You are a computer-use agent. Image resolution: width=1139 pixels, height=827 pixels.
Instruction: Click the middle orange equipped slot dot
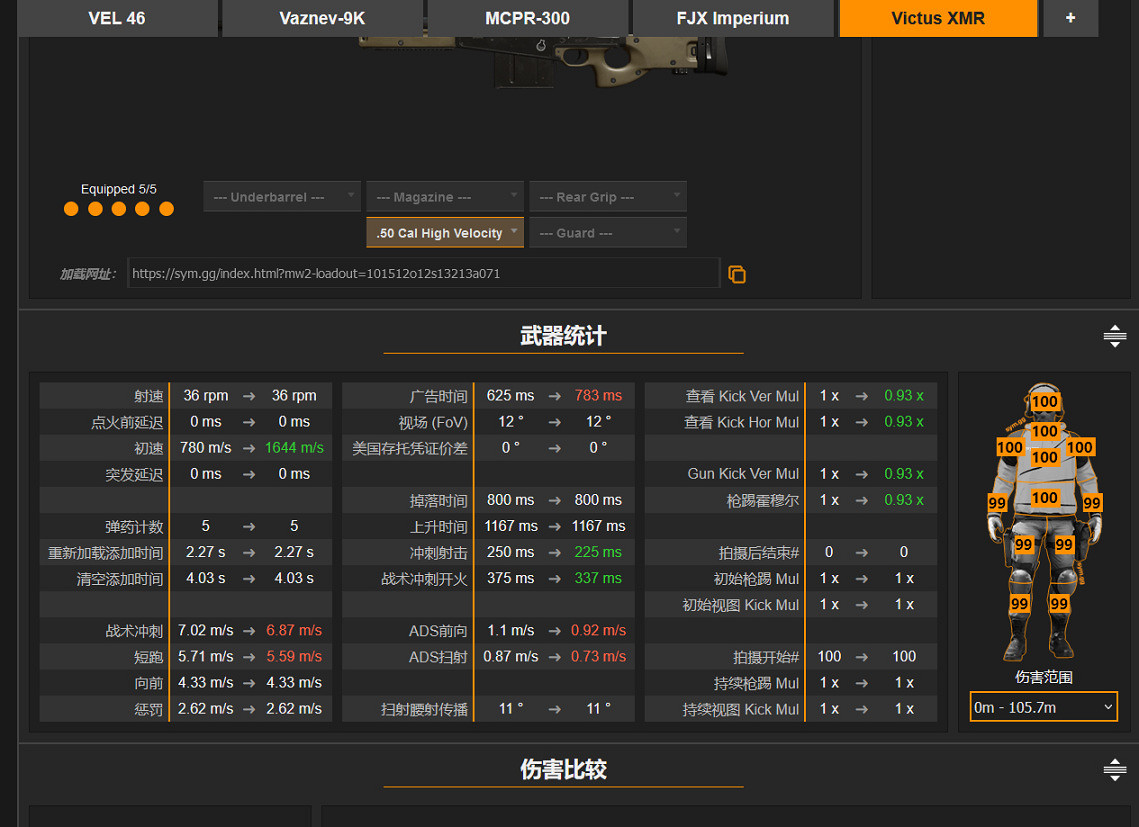tap(119, 209)
